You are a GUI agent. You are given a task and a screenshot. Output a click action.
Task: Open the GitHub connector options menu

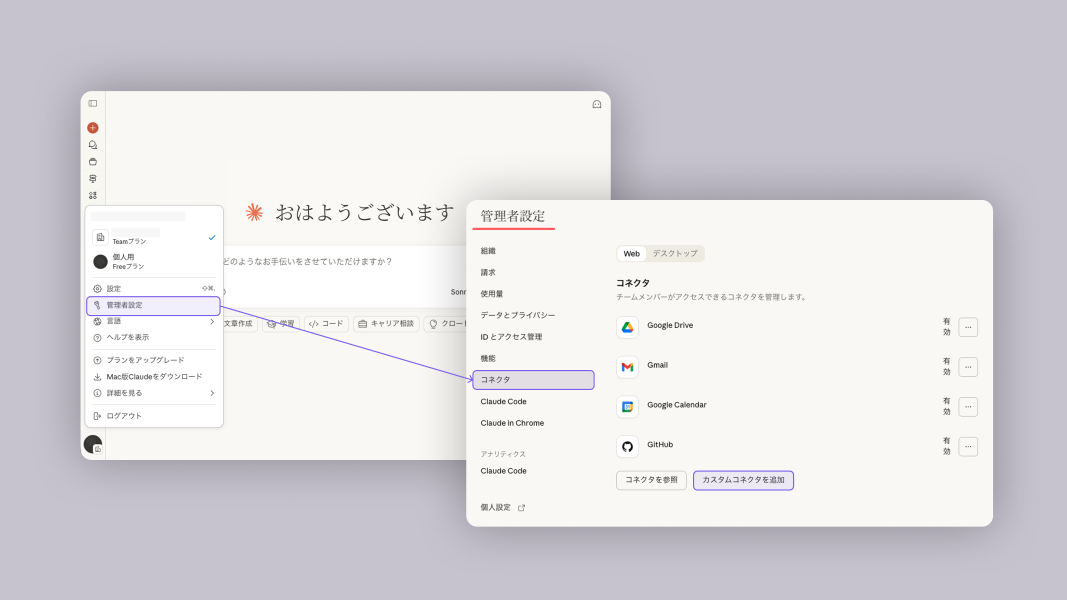click(966, 446)
